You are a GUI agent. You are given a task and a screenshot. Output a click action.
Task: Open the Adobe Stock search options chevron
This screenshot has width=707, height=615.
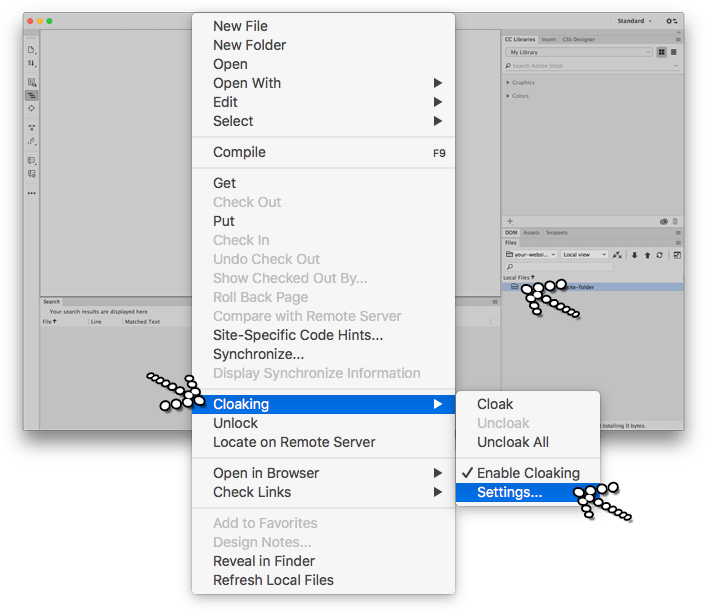pos(675,66)
